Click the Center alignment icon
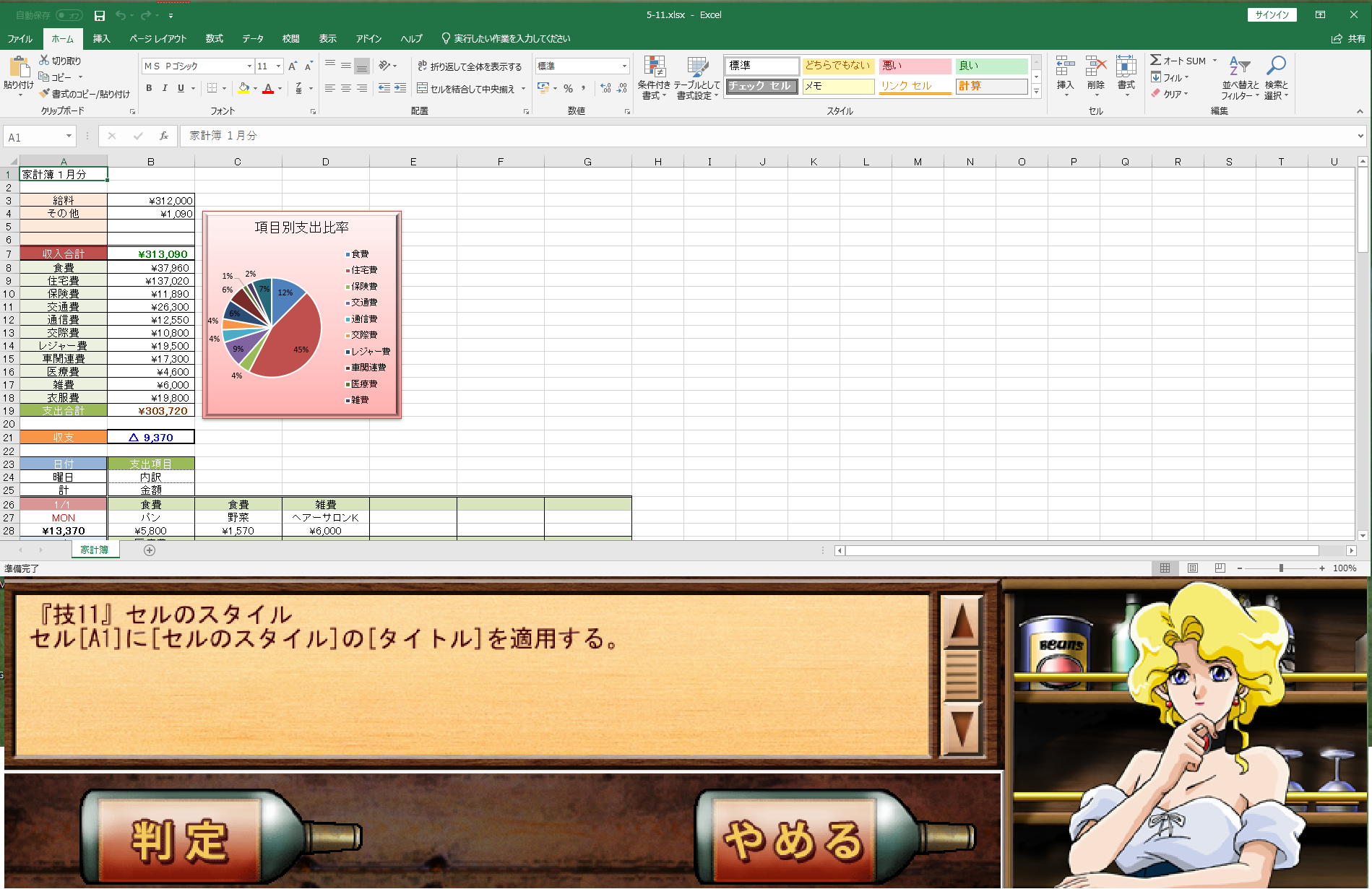This screenshot has height=889, width=1372. [345, 88]
